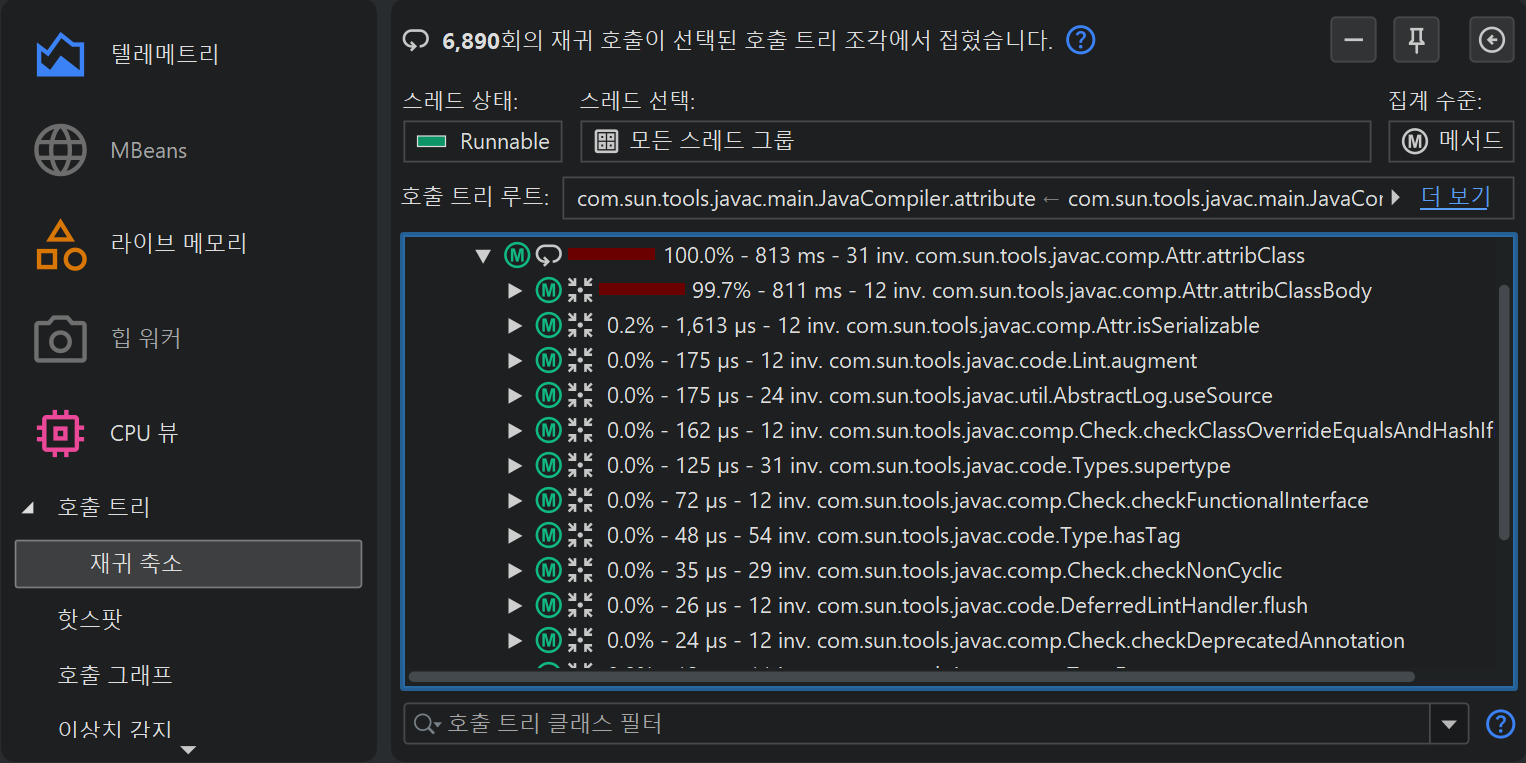Collapse the Attr.attribClass tree node

point(484,256)
